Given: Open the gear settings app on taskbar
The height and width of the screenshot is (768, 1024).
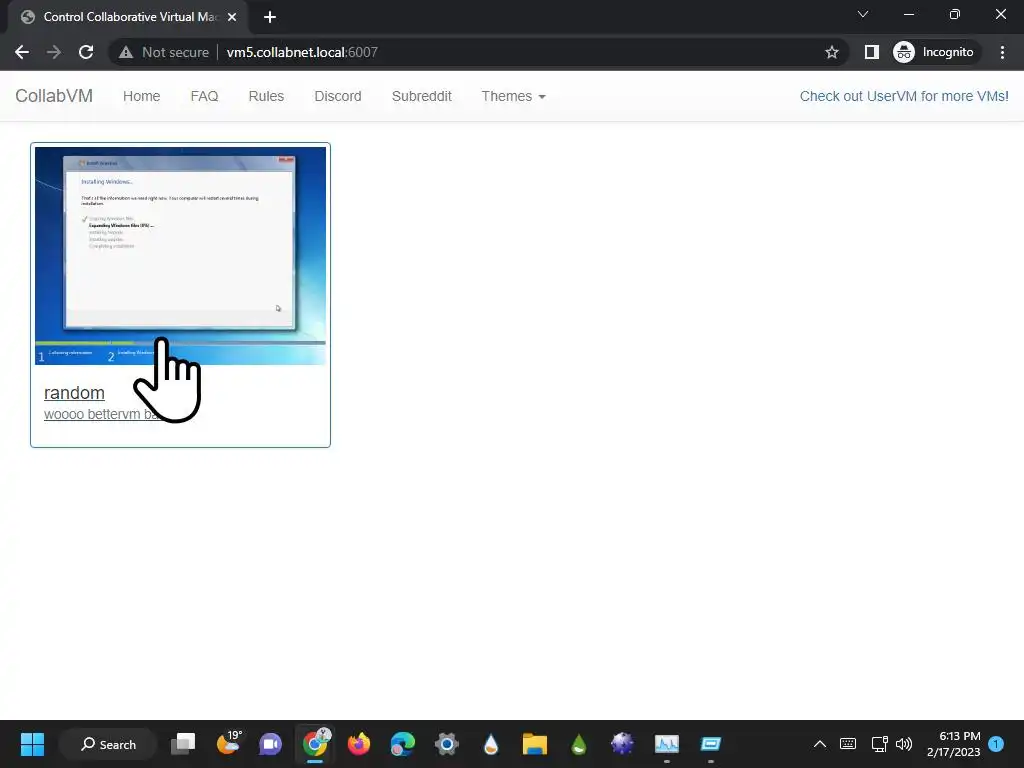Looking at the screenshot, I should click(447, 744).
